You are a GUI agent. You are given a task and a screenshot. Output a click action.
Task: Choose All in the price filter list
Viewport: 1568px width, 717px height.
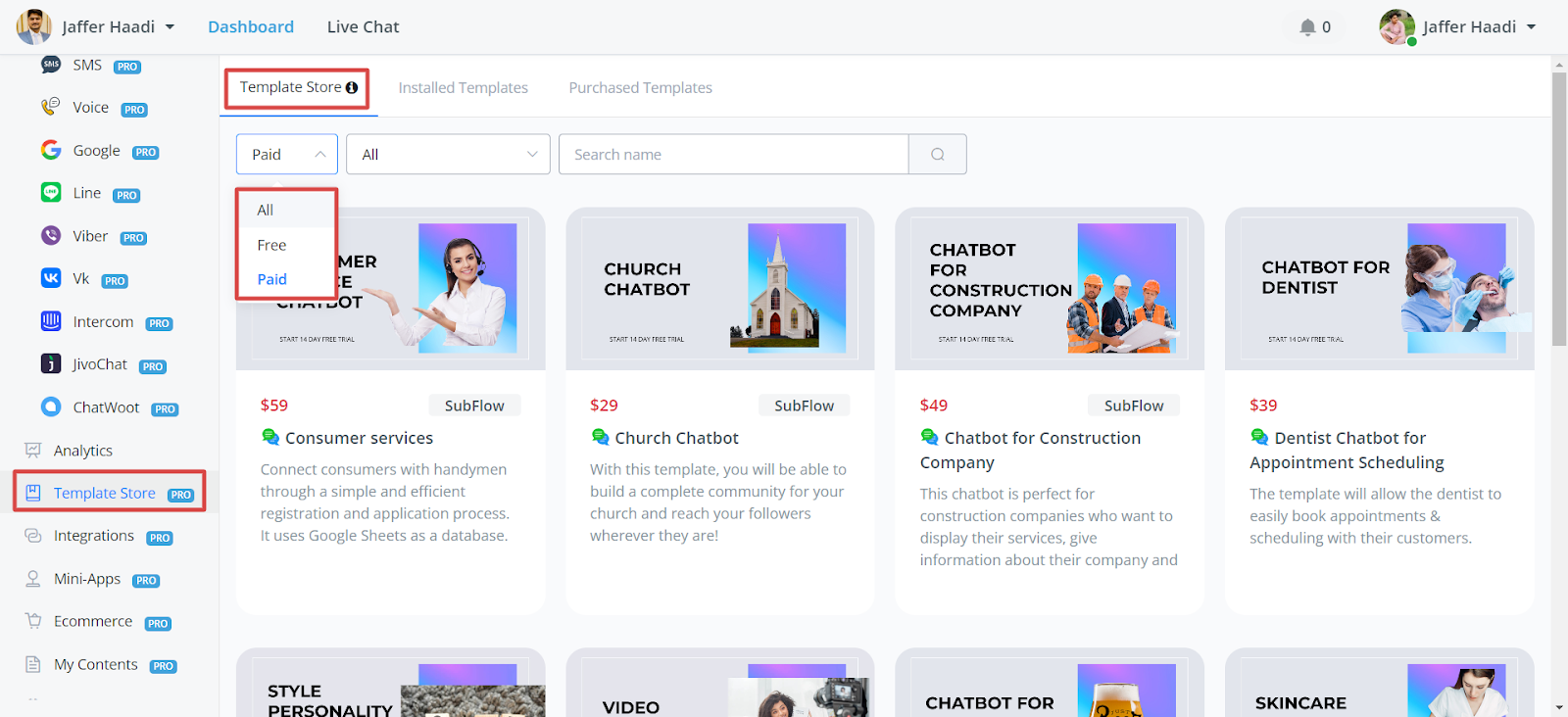[x=287, y=210]
